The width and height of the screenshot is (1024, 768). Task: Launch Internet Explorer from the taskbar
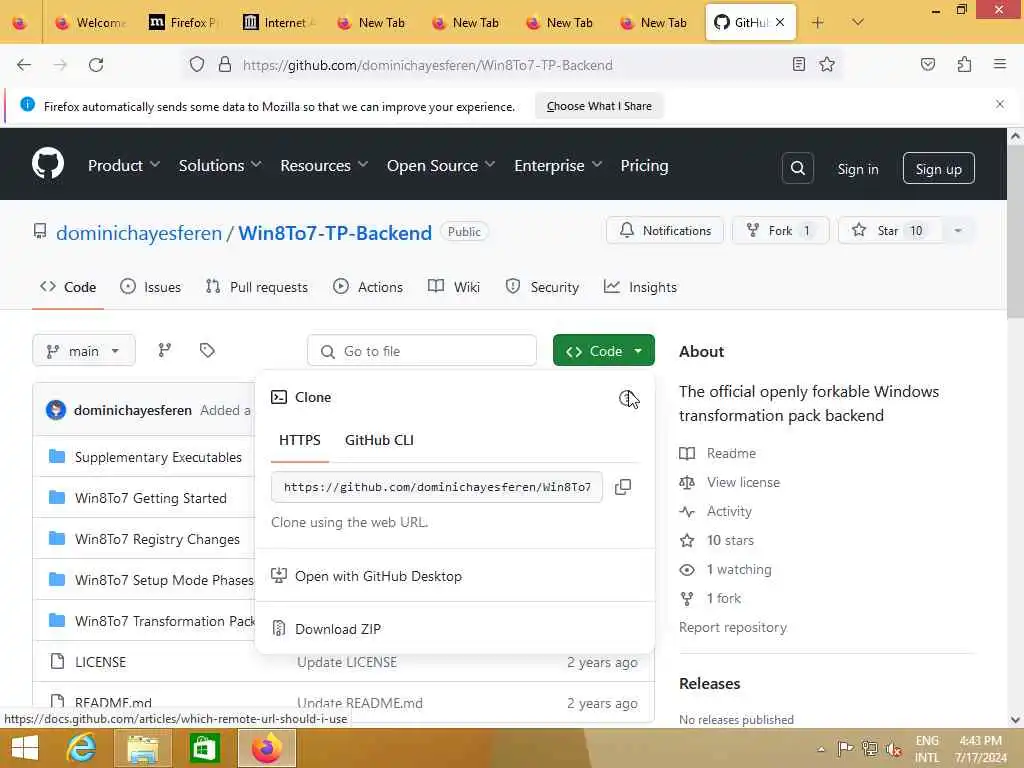click(x=81, y=748)
